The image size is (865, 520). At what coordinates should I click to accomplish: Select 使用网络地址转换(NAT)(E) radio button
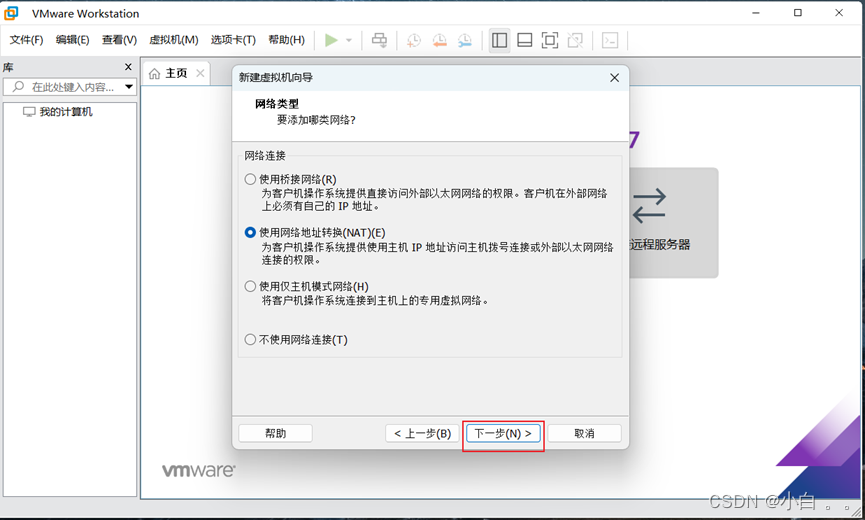250,233
